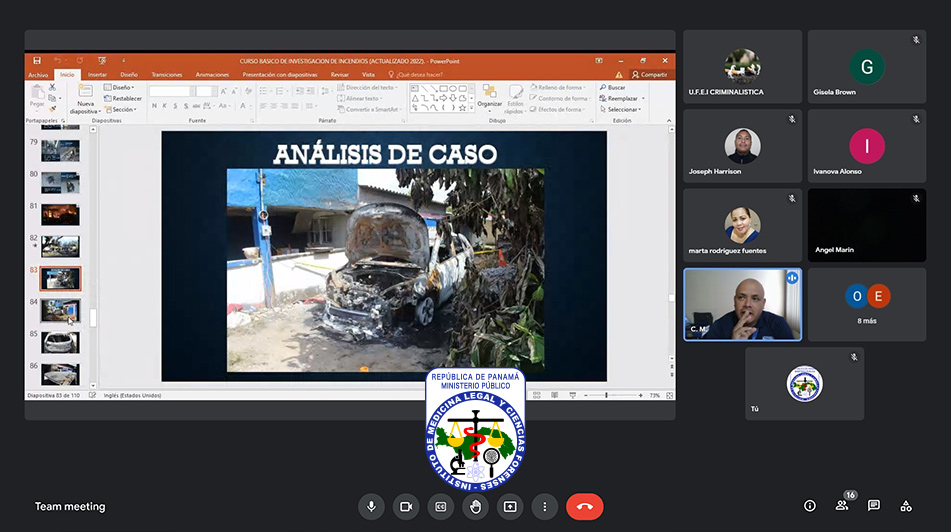Open Presentación con diapositivas tab

(280, 75)
